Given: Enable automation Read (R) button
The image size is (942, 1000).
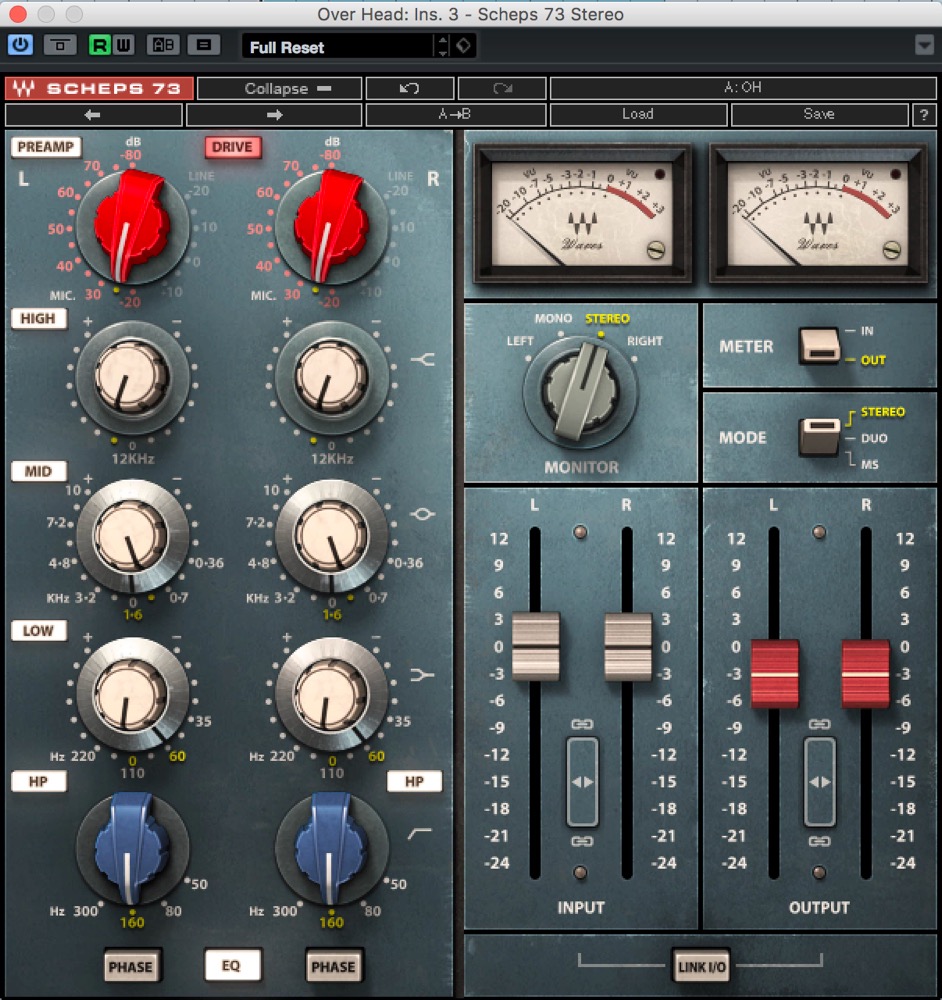Looking at the screenshot, I should click(99, 45).
